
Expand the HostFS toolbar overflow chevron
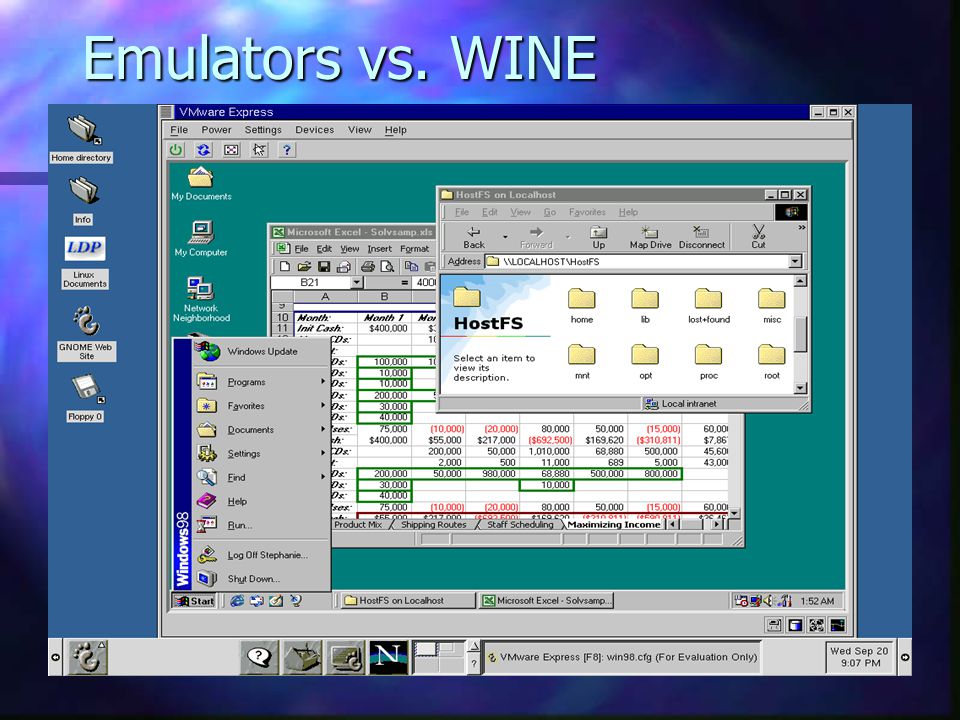(801, 228)
